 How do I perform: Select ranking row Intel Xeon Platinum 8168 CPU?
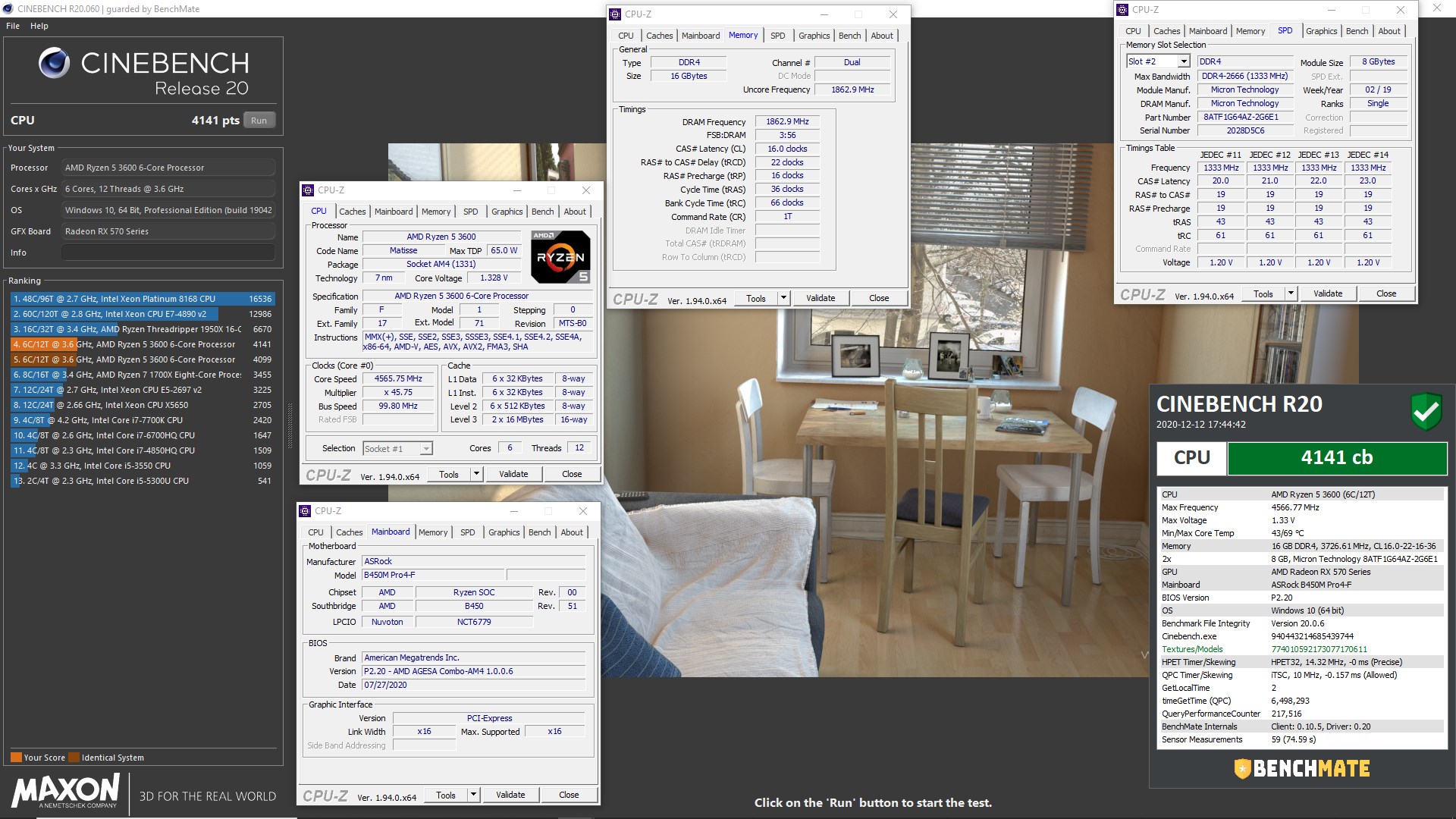tap(142, 299)
